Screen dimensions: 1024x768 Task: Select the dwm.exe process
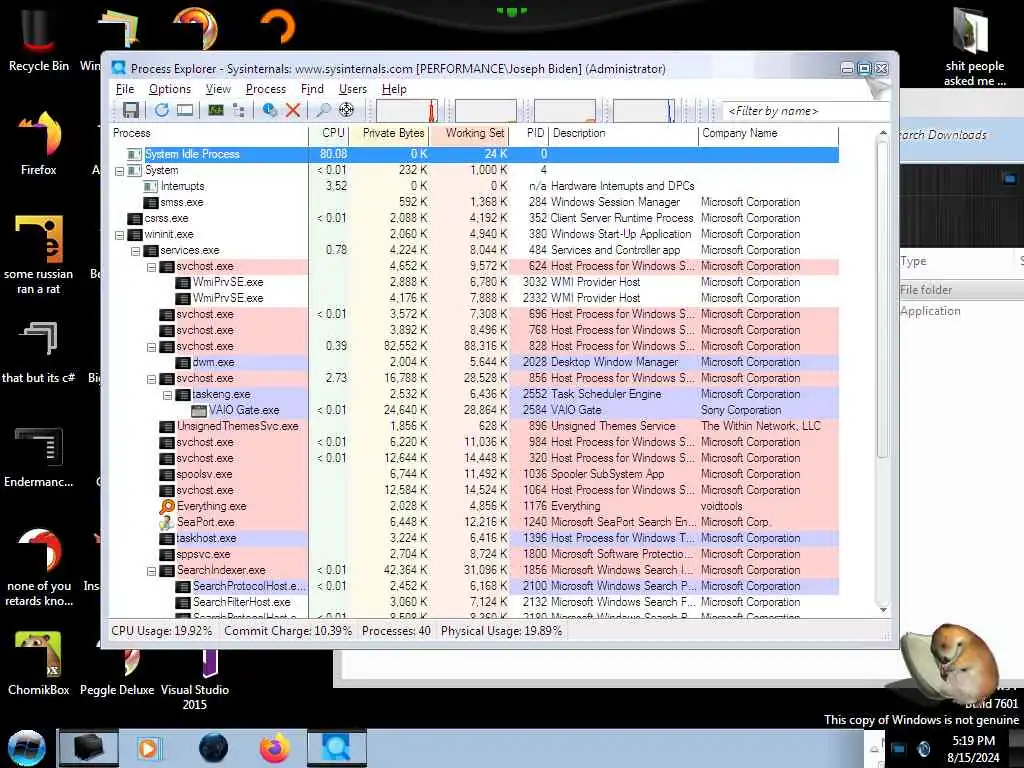tap(475, 362)
